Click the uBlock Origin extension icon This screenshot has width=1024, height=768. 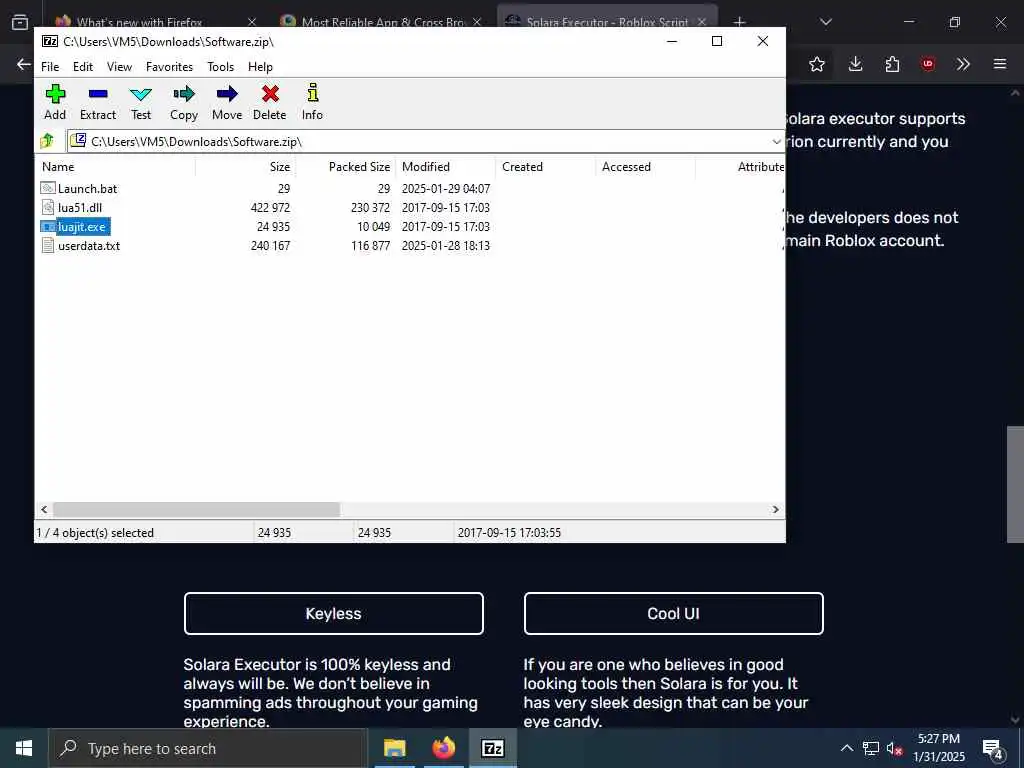pos(928,64)
